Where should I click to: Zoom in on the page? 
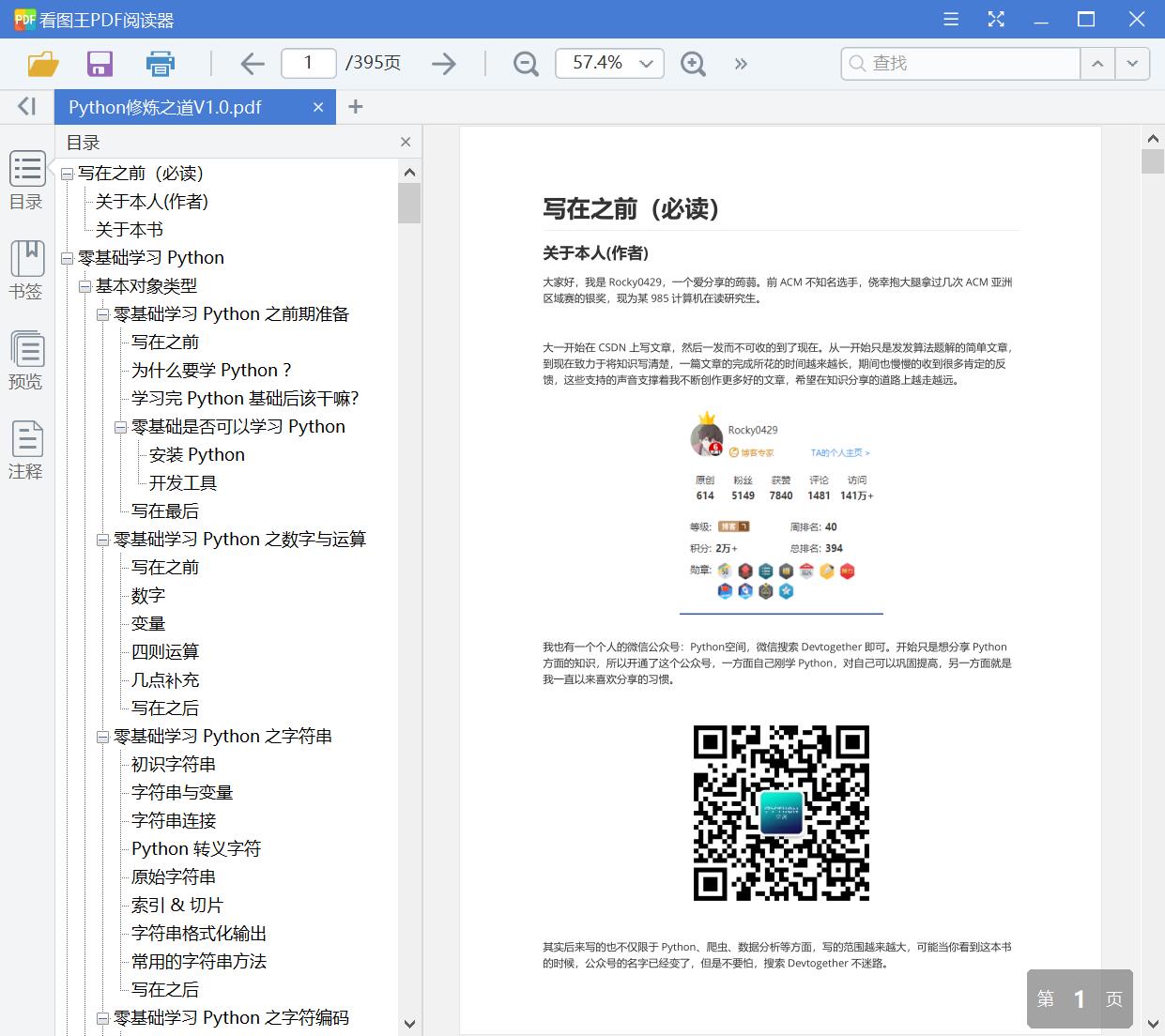point(693,63)
